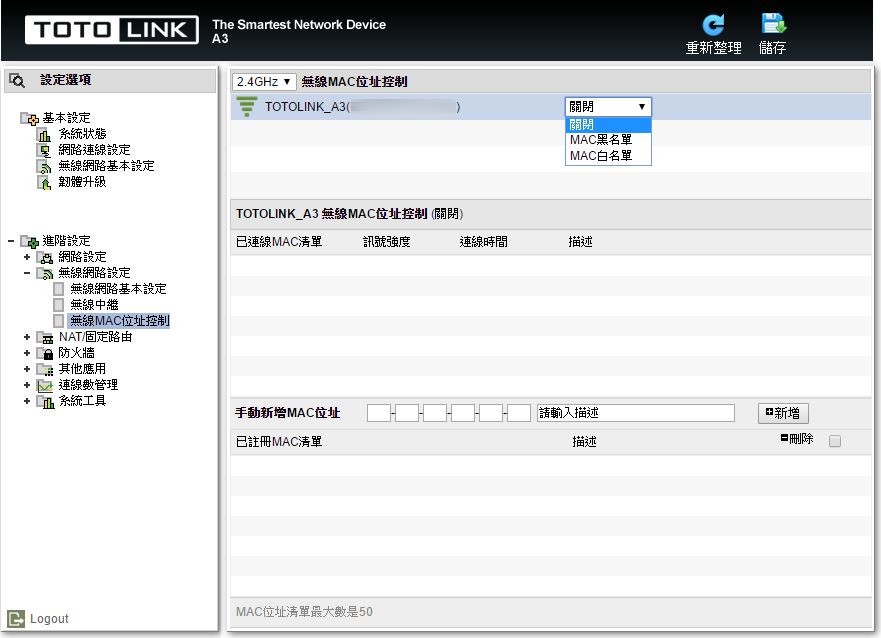Tick the checkbox next to 刪除
The width and height of the screenshot is (881, 638).
(835, 441)
